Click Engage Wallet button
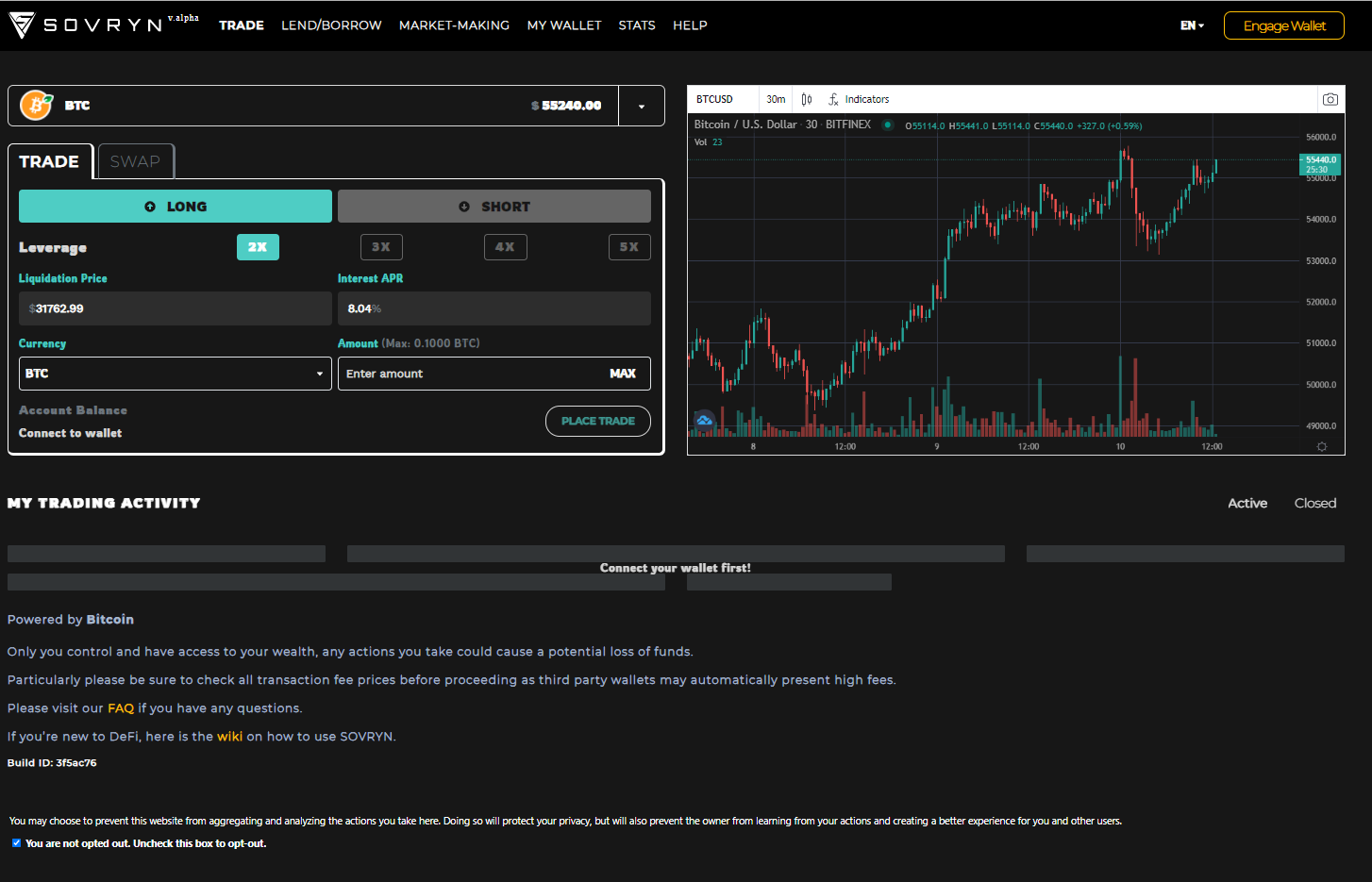 point(1284,25)
